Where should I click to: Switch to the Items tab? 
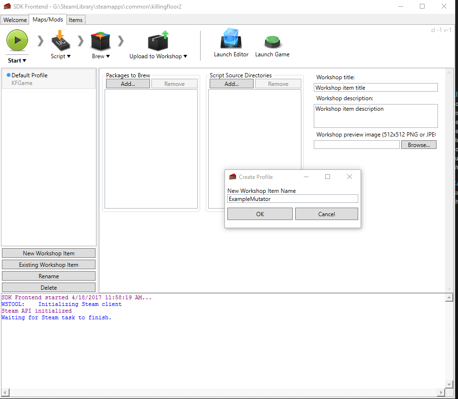(x=76, y=20)
